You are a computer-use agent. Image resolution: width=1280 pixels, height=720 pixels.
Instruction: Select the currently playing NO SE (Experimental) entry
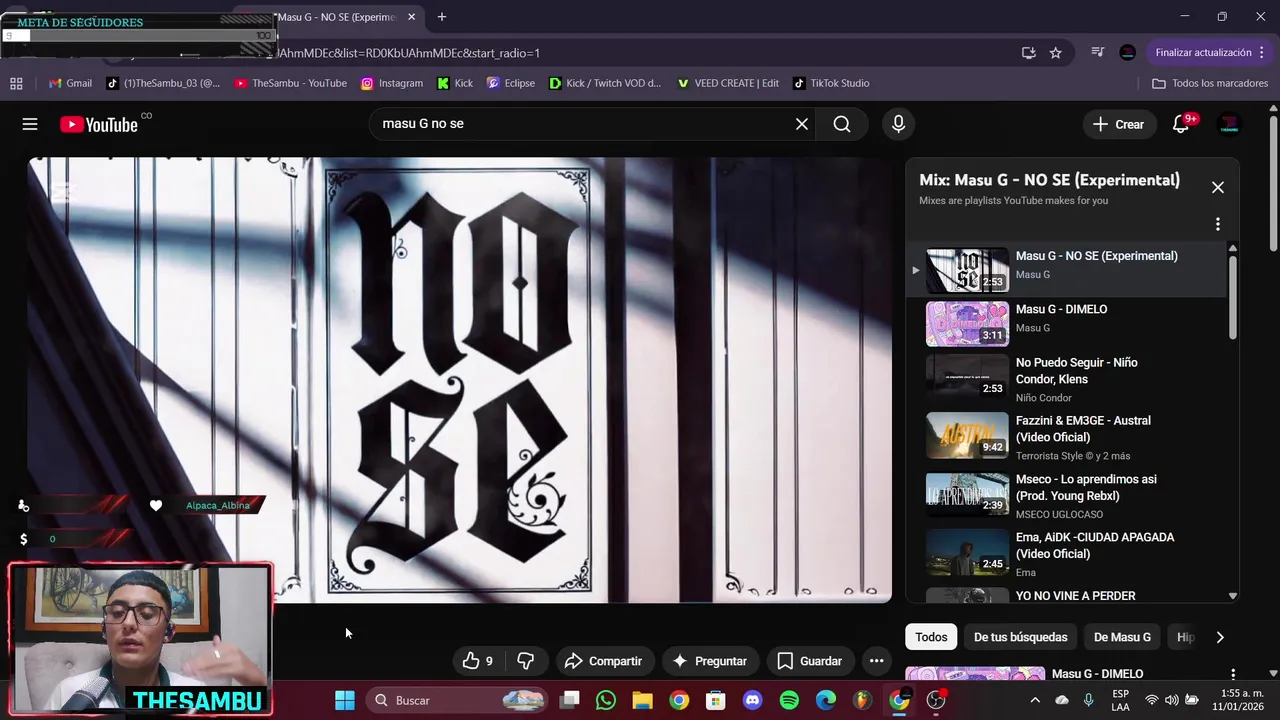(x=1065, y=270)
